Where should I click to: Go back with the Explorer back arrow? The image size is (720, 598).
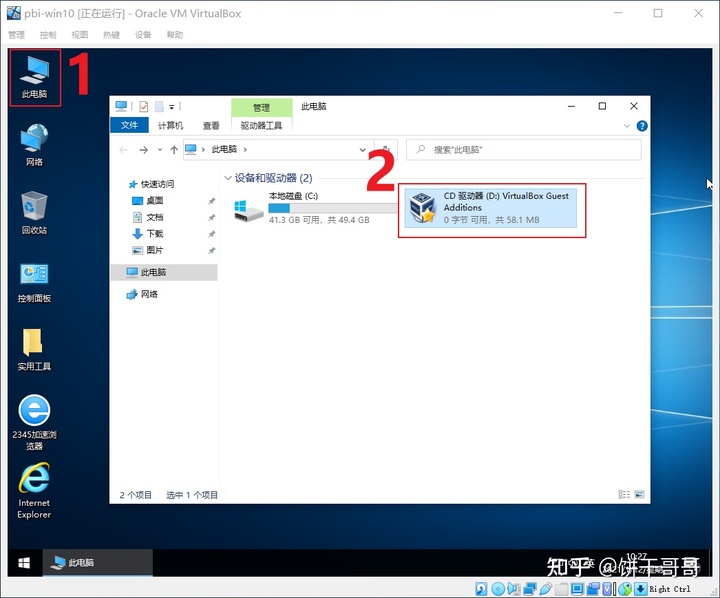click(x=123, y=150)
